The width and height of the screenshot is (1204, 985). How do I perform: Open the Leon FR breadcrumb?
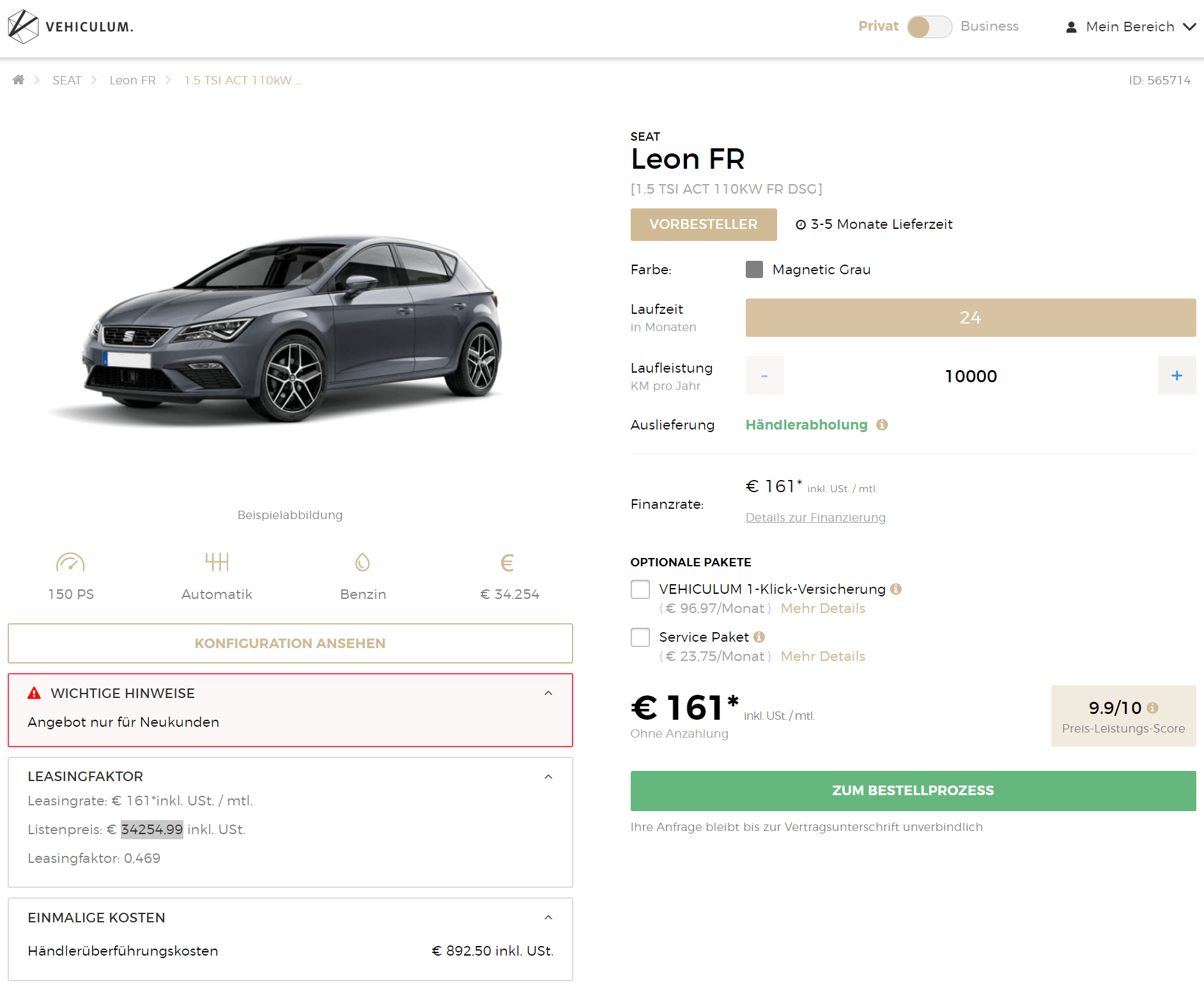pos(133,80)
